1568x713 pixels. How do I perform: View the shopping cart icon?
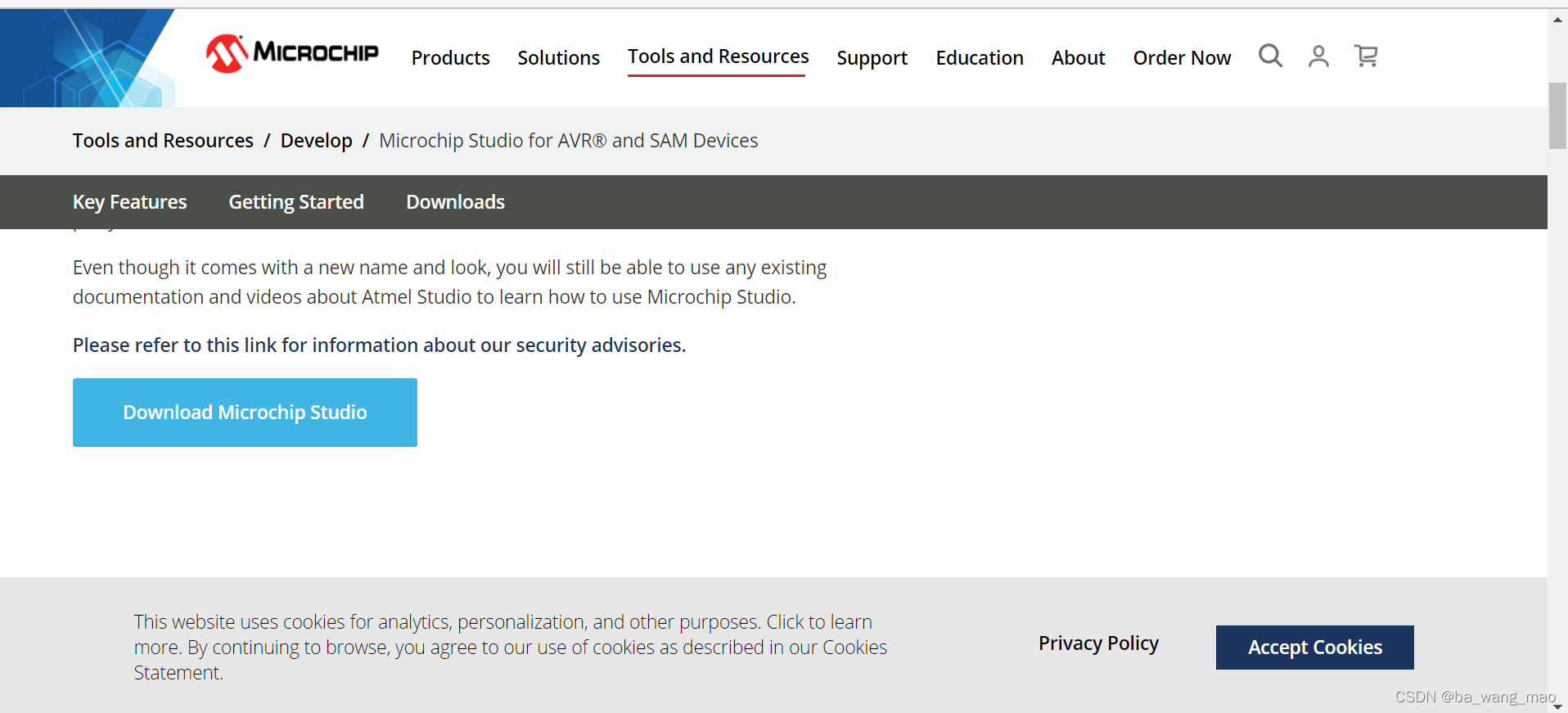click(x=1366, y=56)
